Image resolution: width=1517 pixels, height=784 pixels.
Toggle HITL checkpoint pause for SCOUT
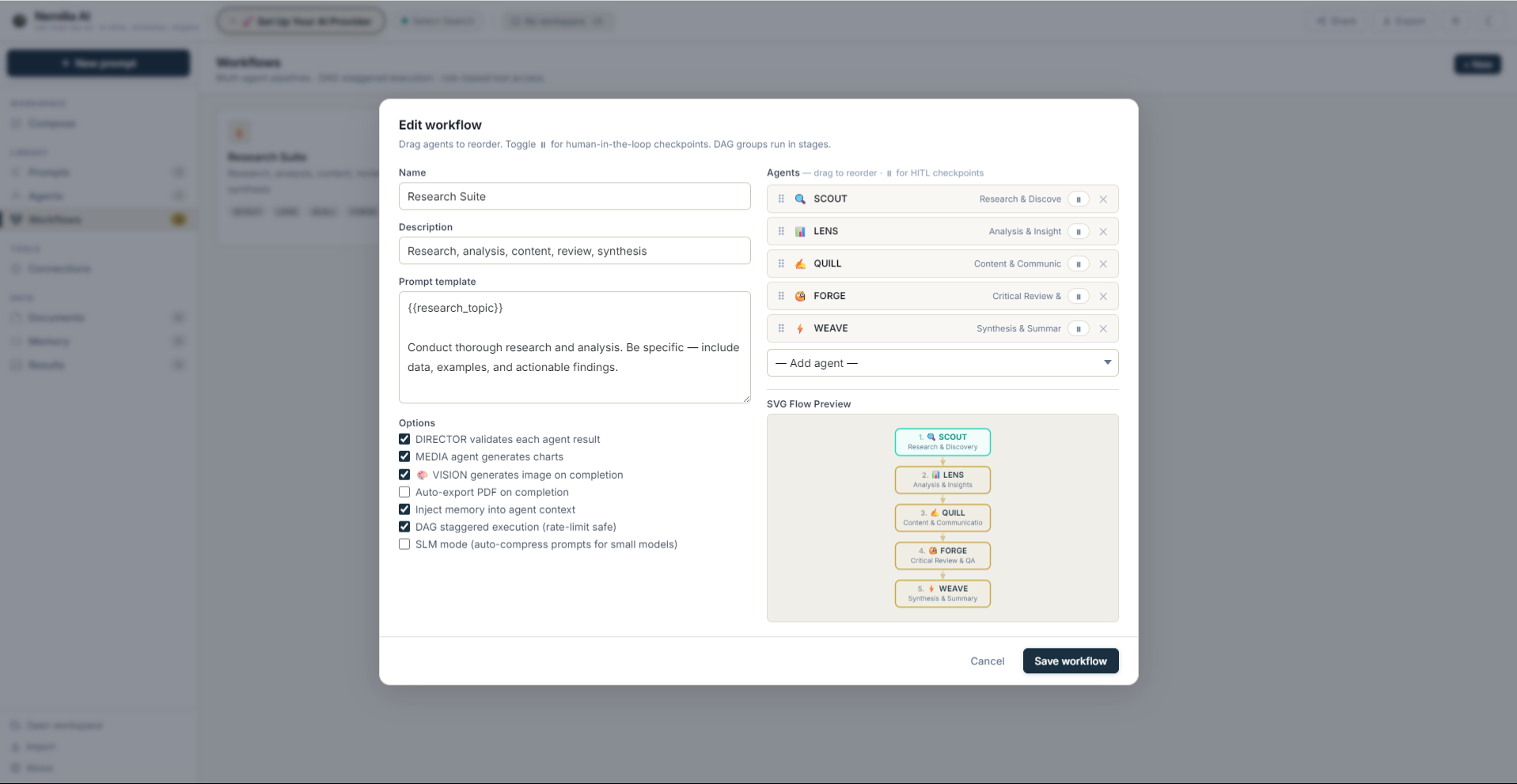point(1079,199)
